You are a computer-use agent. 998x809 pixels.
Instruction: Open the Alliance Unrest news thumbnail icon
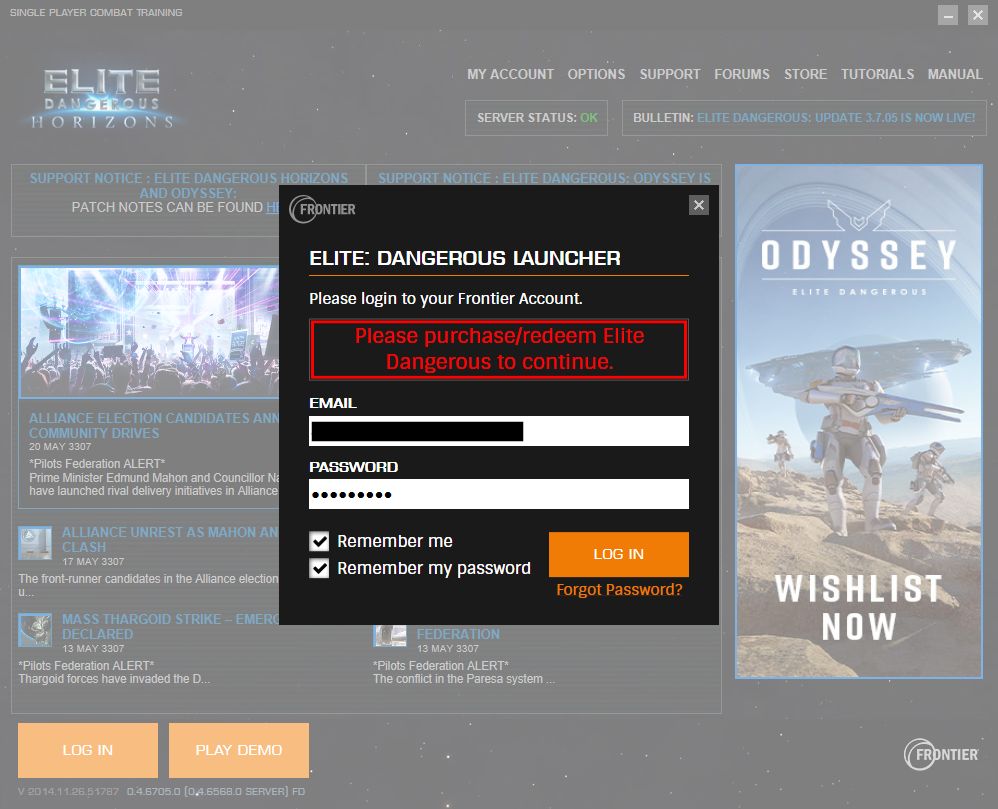pyautogui.click(x=35, y=543)
